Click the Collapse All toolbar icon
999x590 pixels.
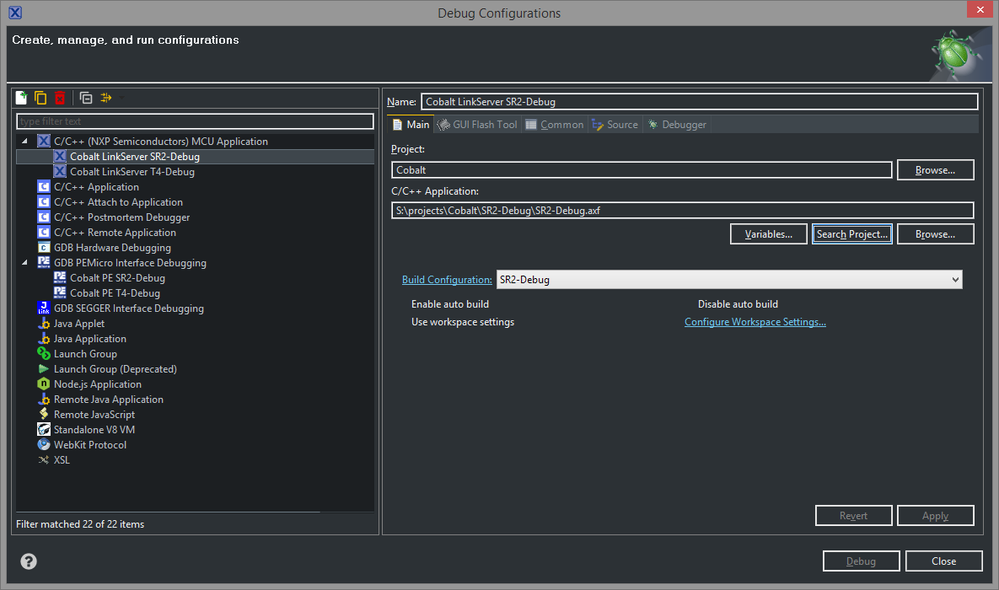[86, 97]
